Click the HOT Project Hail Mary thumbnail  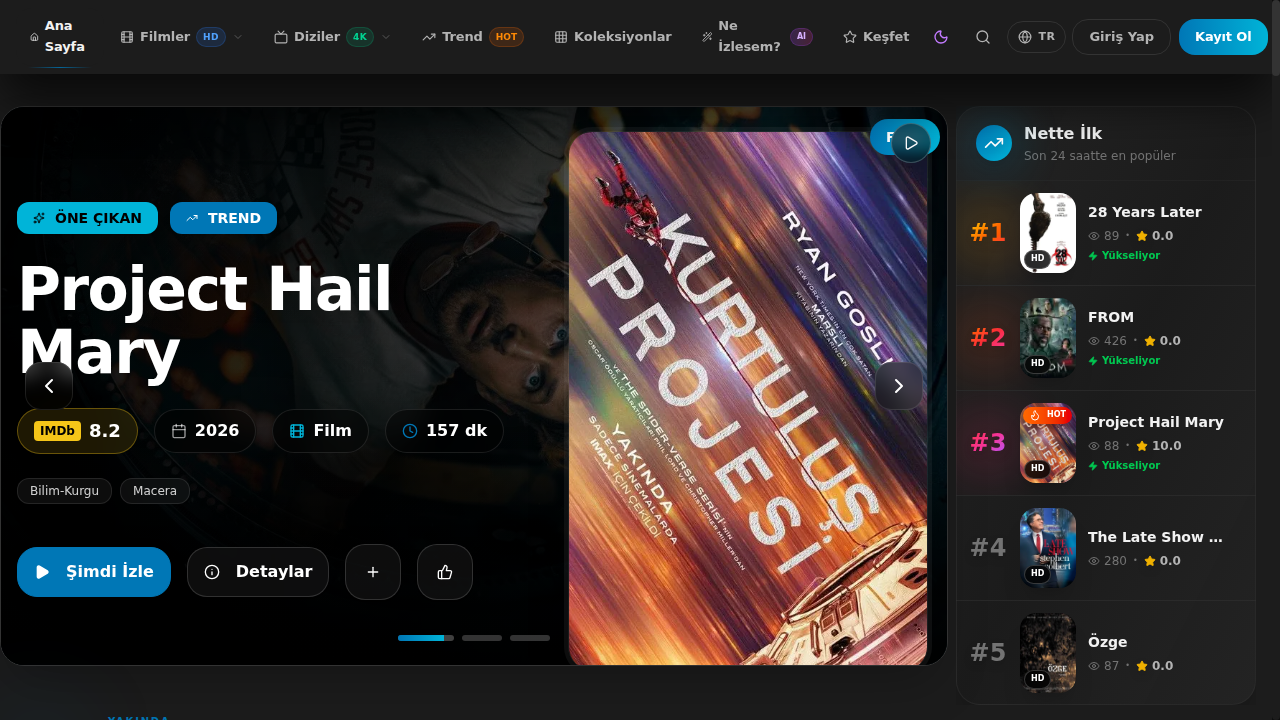click(x=1048, y=443)
